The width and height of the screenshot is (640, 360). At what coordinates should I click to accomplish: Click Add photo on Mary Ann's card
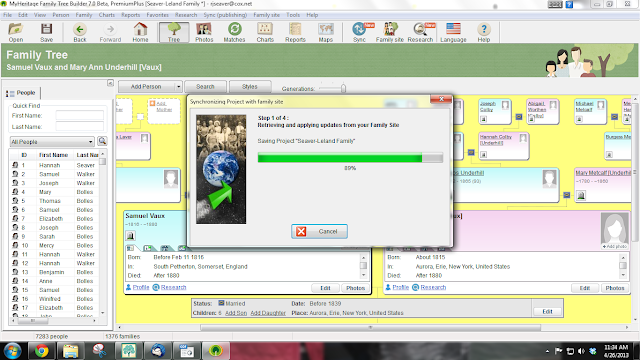[x=614, y=247]
